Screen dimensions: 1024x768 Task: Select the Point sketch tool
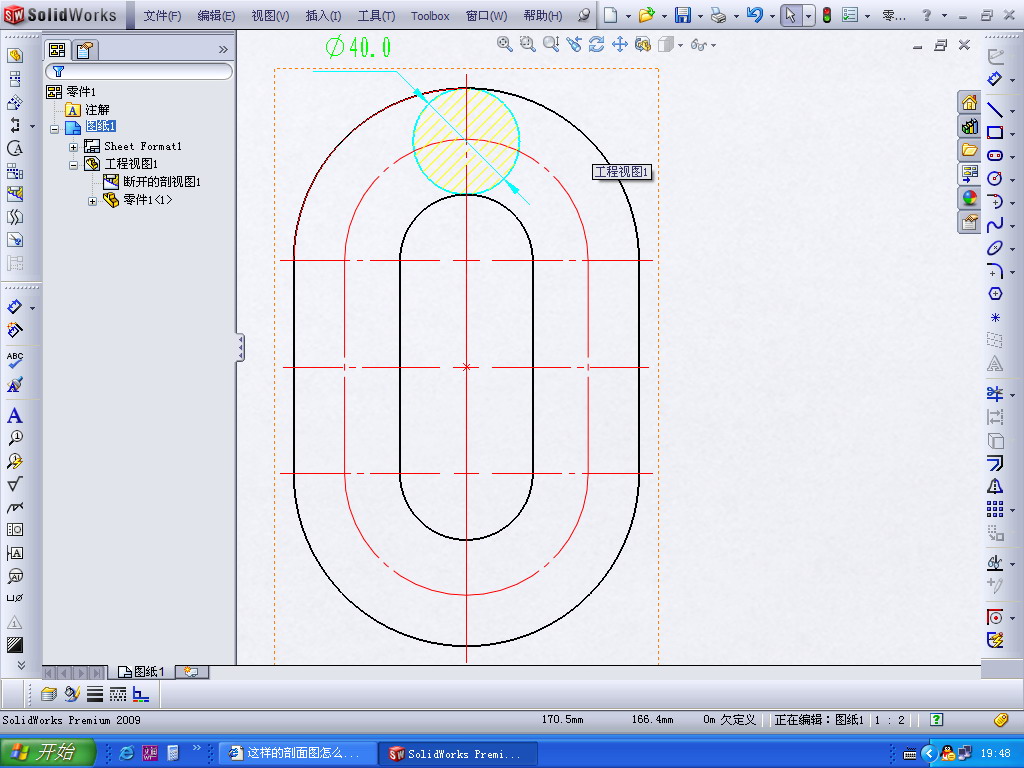pyautogui.click(x=995, y=317)
